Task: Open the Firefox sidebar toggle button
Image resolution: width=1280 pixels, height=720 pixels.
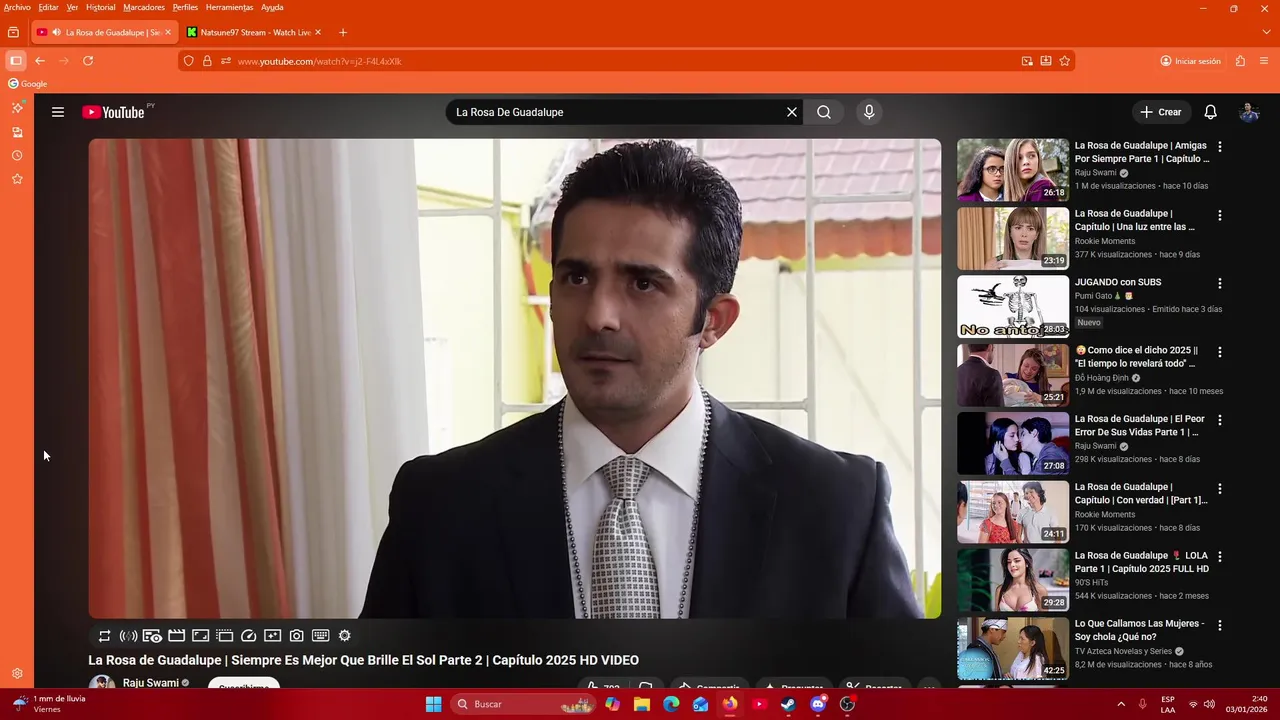Action: coord(15,61)
